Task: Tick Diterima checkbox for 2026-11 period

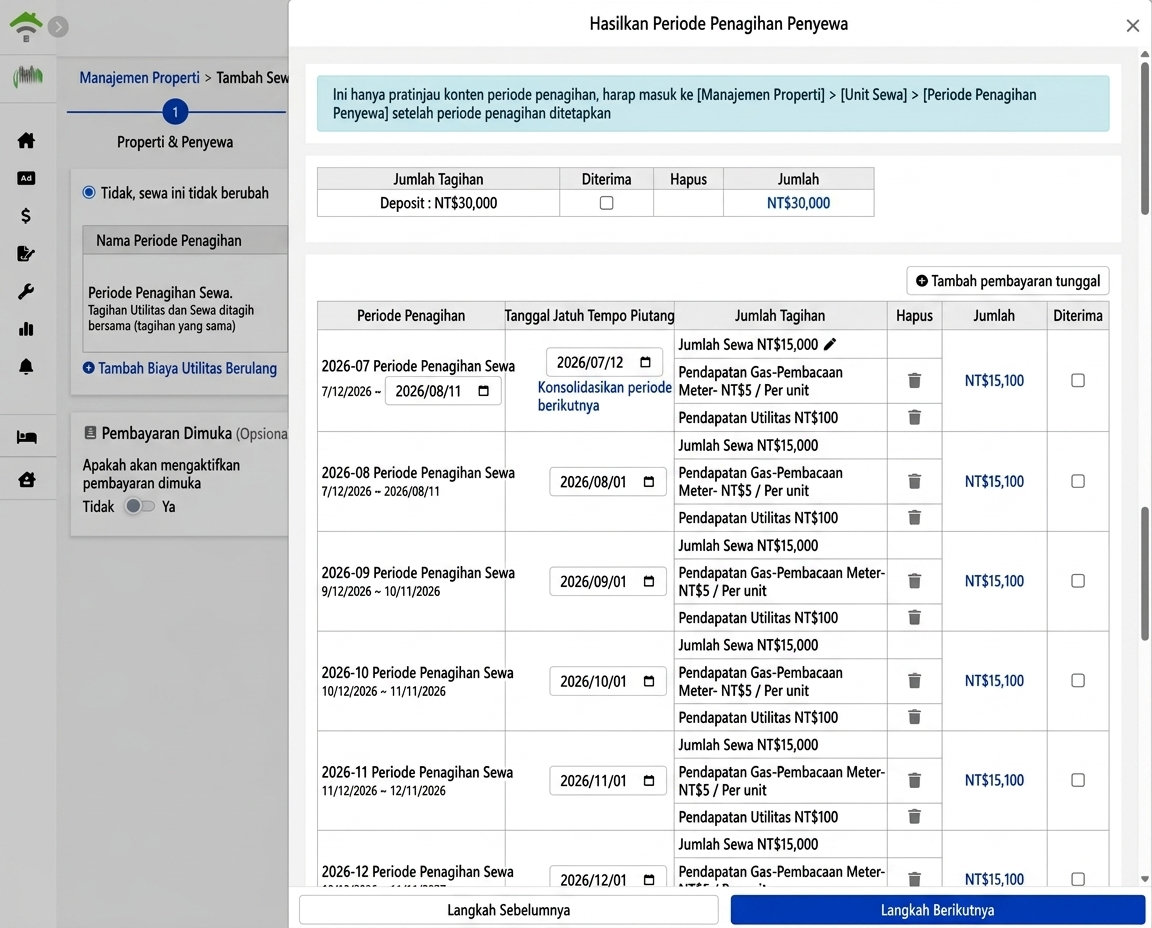Action: tap(1078, 780)
